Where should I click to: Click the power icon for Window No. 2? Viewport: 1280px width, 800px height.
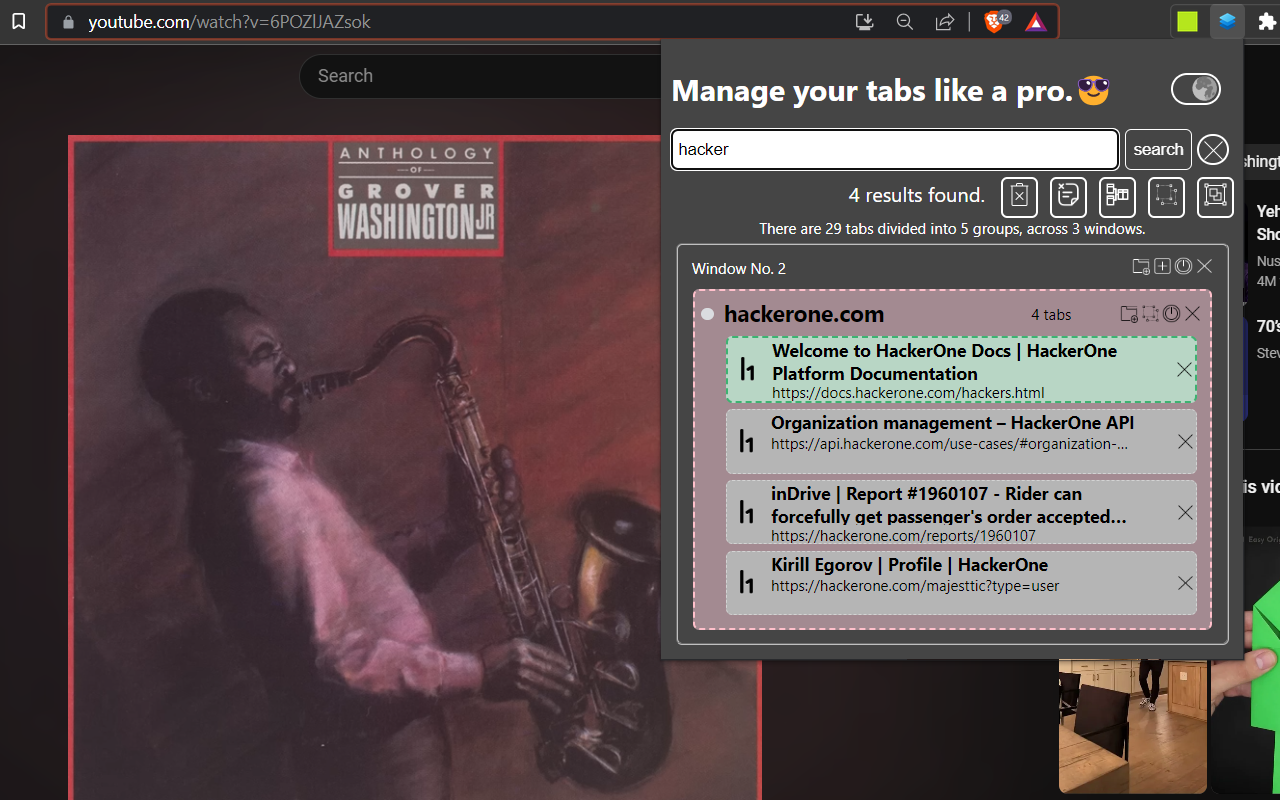point(1183,266)
